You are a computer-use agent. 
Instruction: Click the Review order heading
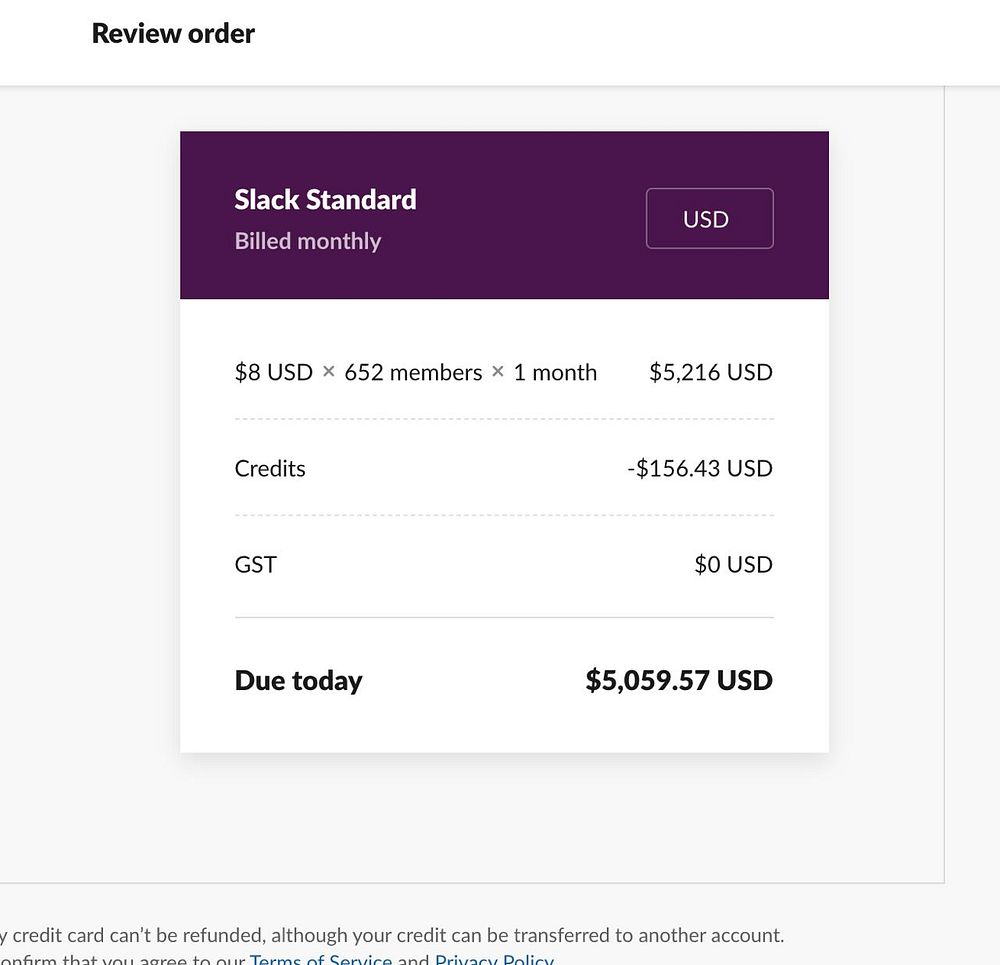[173, 34]
